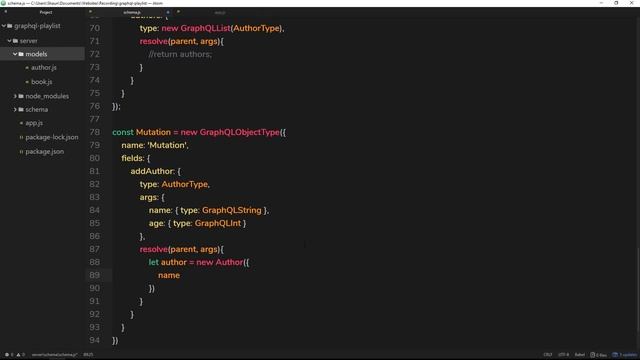Image resolution: width=640 pixels, height=360 pixels.
Task: Click line number 70 in the gutter
Action: click(94, 28)
